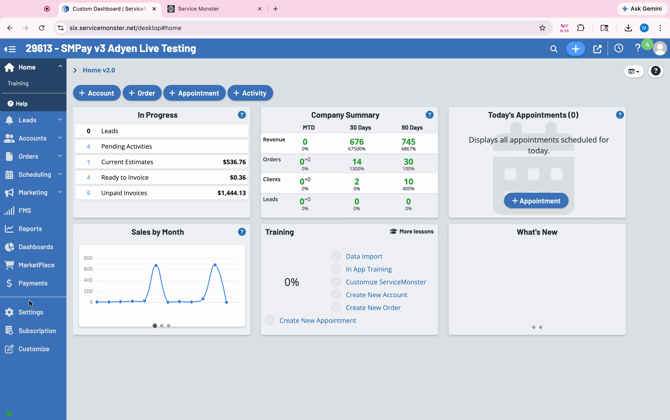Click the Company Summary help question icon
Screen dimensions: 670x420
coord(429,115)
